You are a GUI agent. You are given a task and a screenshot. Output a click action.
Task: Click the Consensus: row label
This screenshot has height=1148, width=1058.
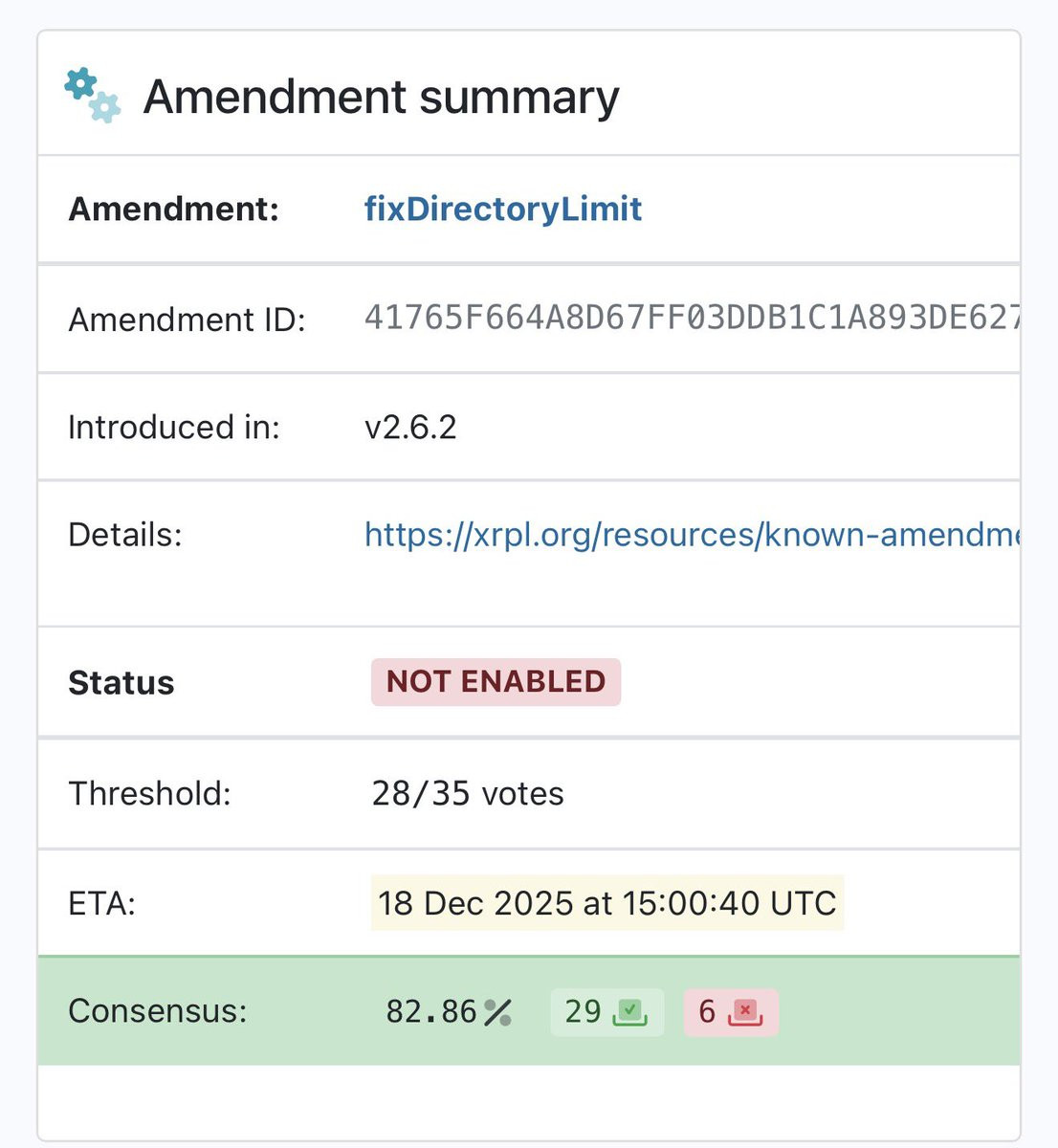click(x=158, y=1011)
